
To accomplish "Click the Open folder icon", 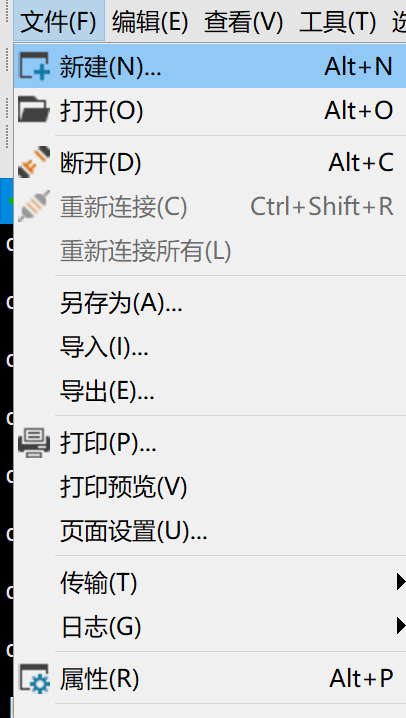I will click(x=34, y=109).
